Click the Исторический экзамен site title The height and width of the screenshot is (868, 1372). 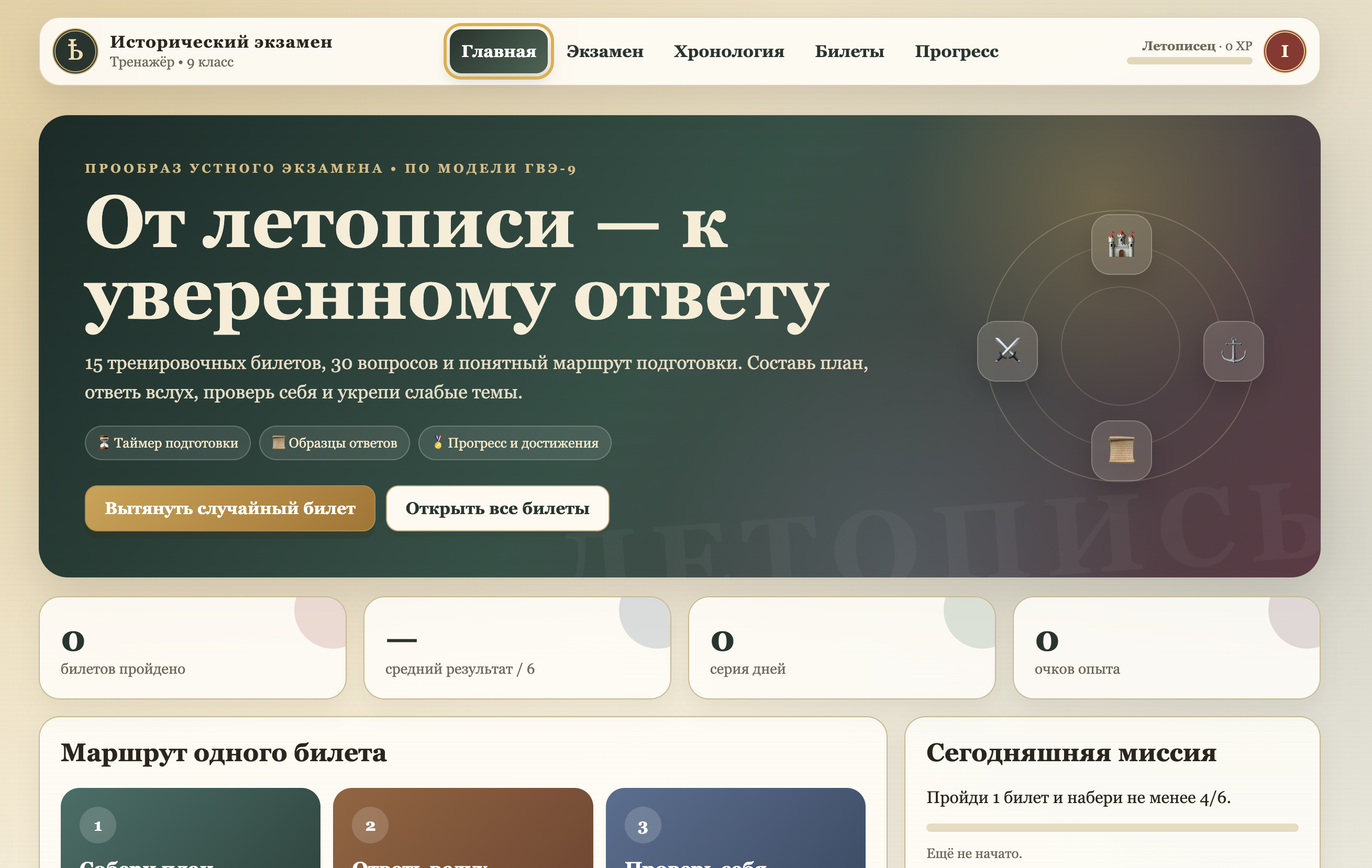click(x=221, y=41)
